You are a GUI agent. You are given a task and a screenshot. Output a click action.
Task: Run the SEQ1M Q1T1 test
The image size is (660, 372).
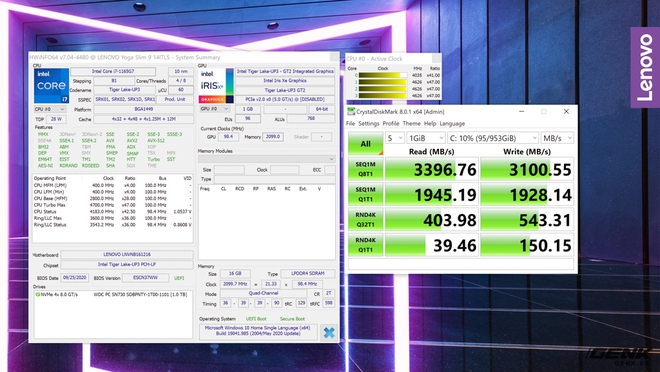click(365, 194)
